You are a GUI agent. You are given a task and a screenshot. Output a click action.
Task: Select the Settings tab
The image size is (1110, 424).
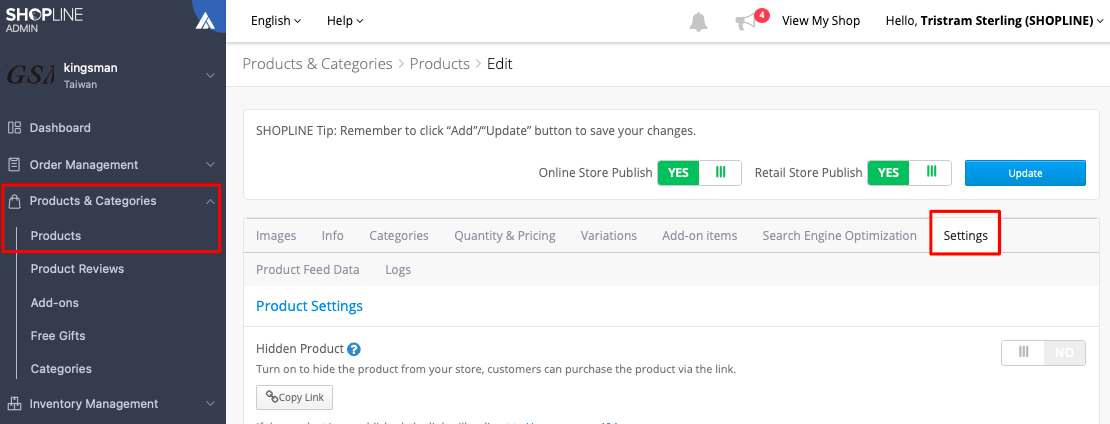pyautogui.click(x=966, y=236)
